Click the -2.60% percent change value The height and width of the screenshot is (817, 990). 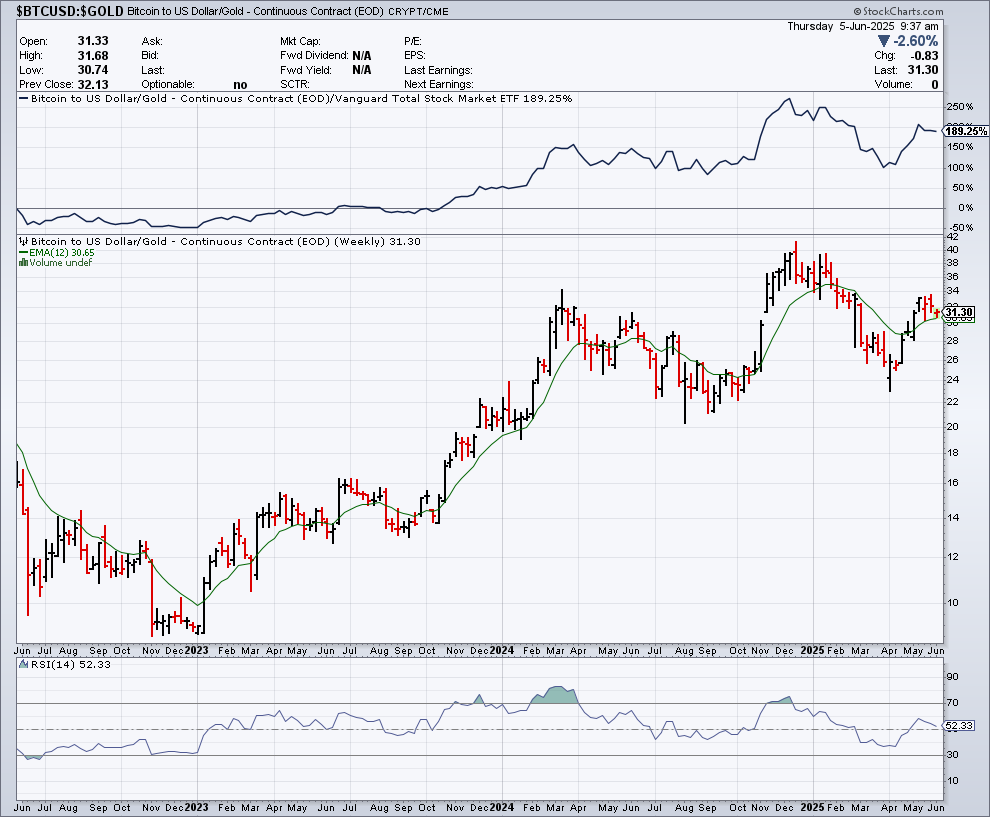[x=915, y=42]
